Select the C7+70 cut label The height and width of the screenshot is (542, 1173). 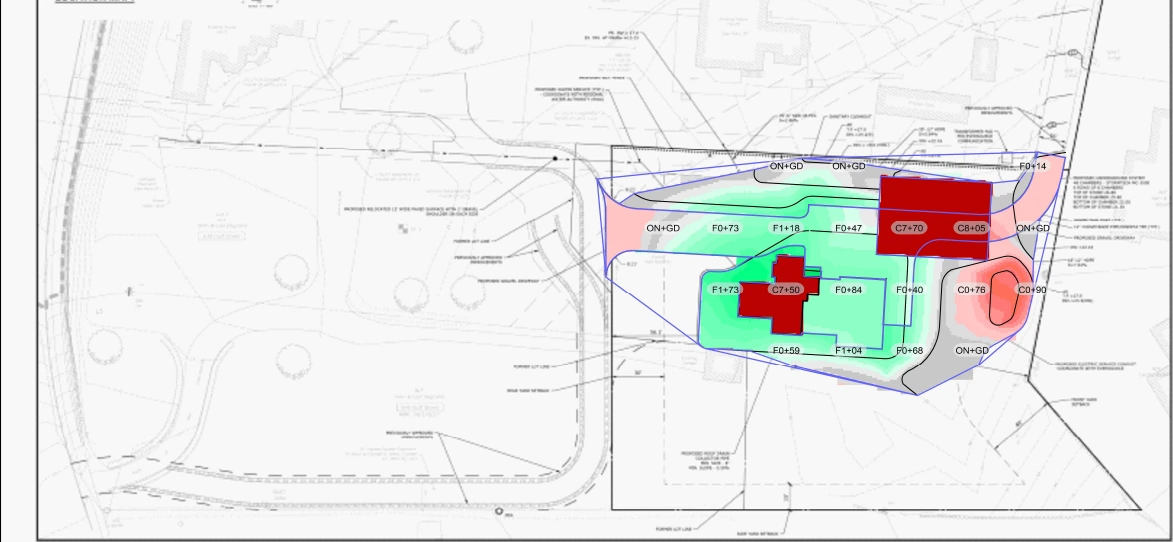coord(909,228)
